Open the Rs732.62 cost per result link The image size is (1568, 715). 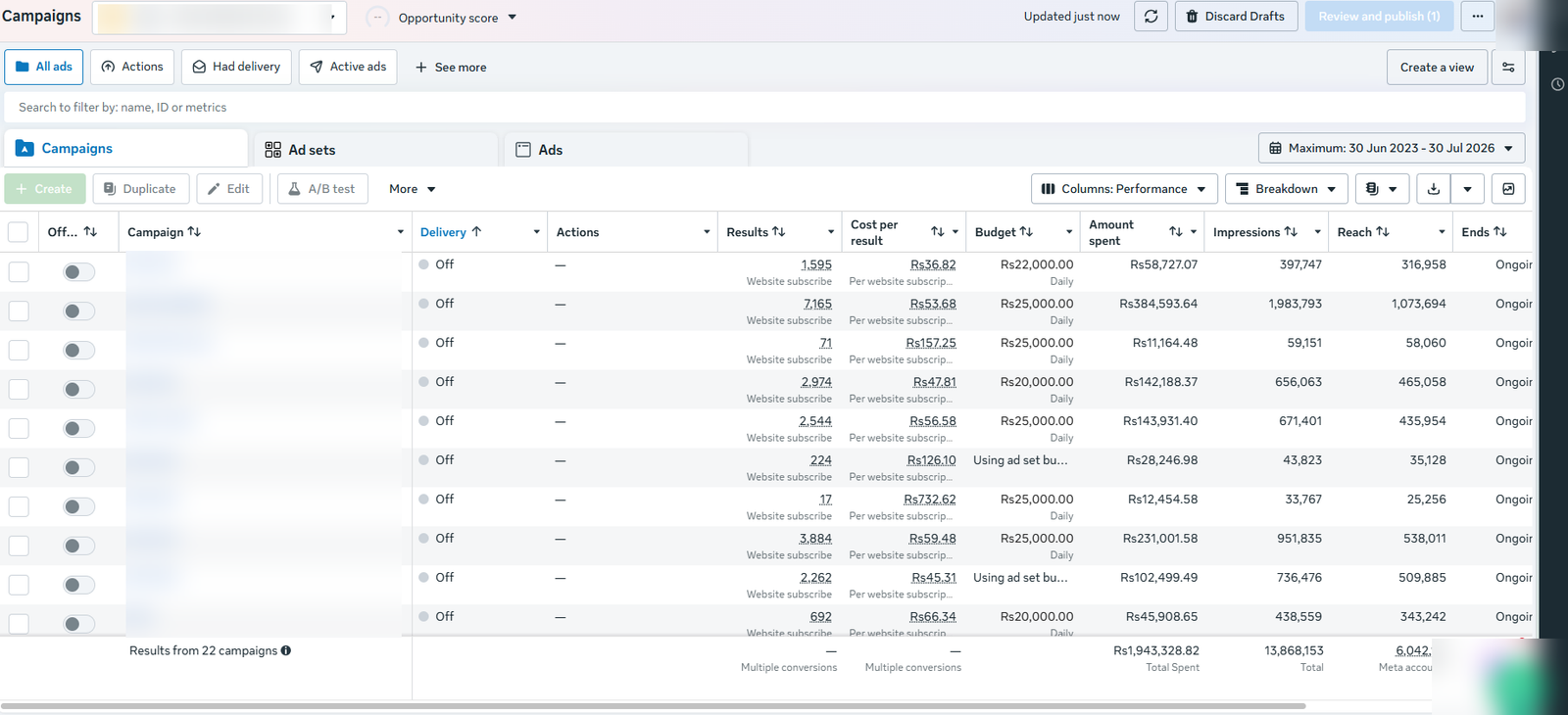coord(930,500)
